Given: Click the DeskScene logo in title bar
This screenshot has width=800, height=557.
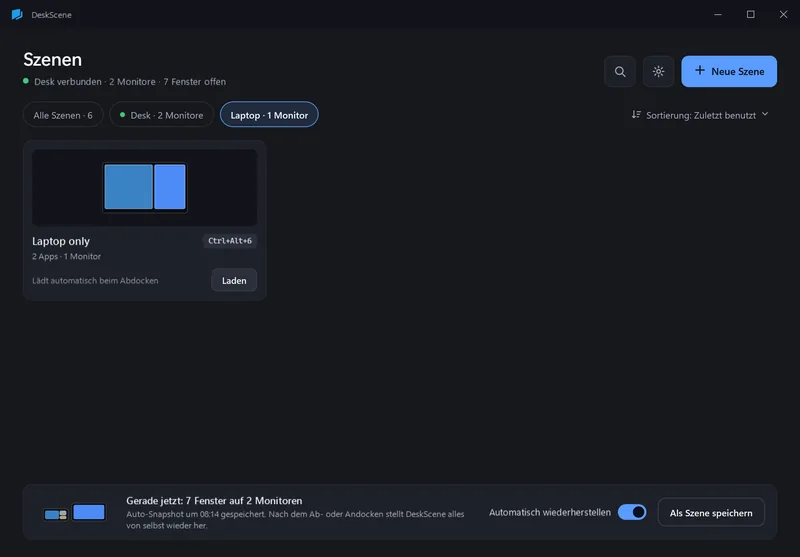Looking at the screenshot, I should (x=17, y=15).
